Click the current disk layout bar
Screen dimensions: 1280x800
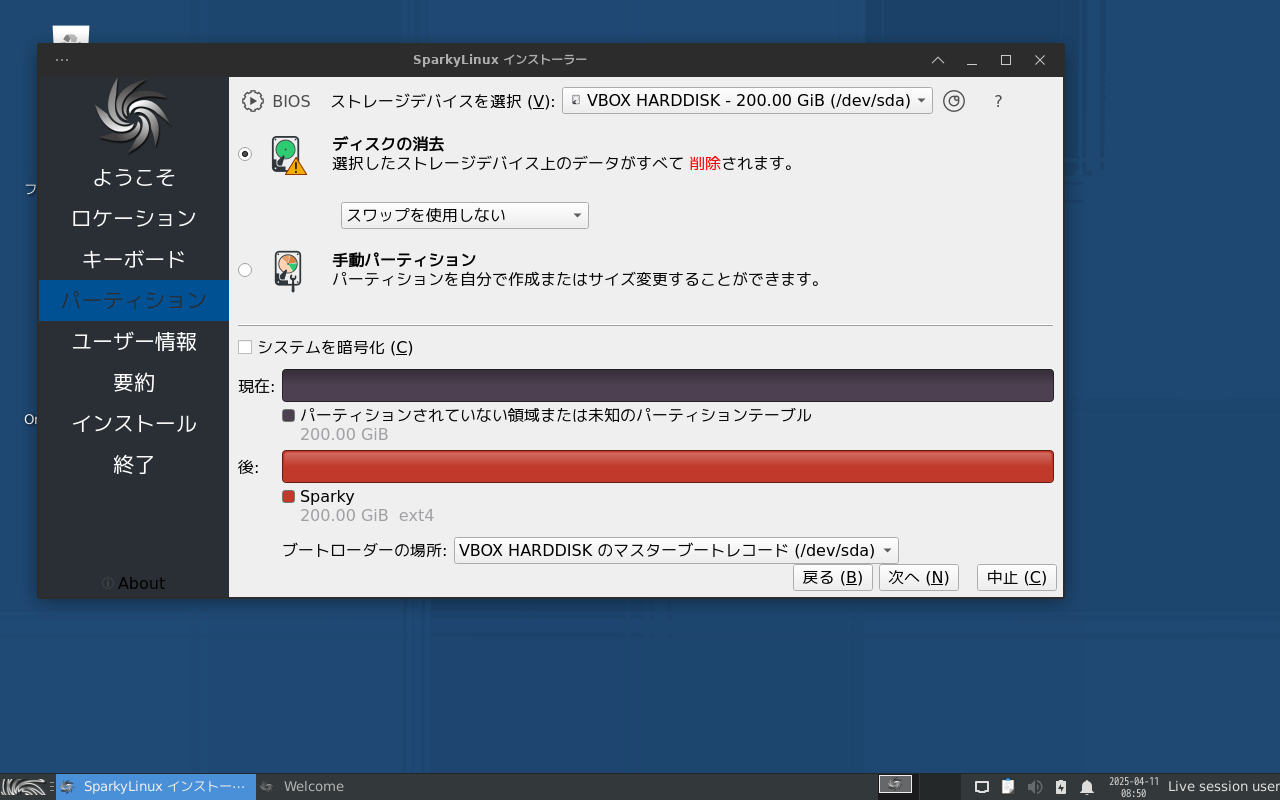668,386
